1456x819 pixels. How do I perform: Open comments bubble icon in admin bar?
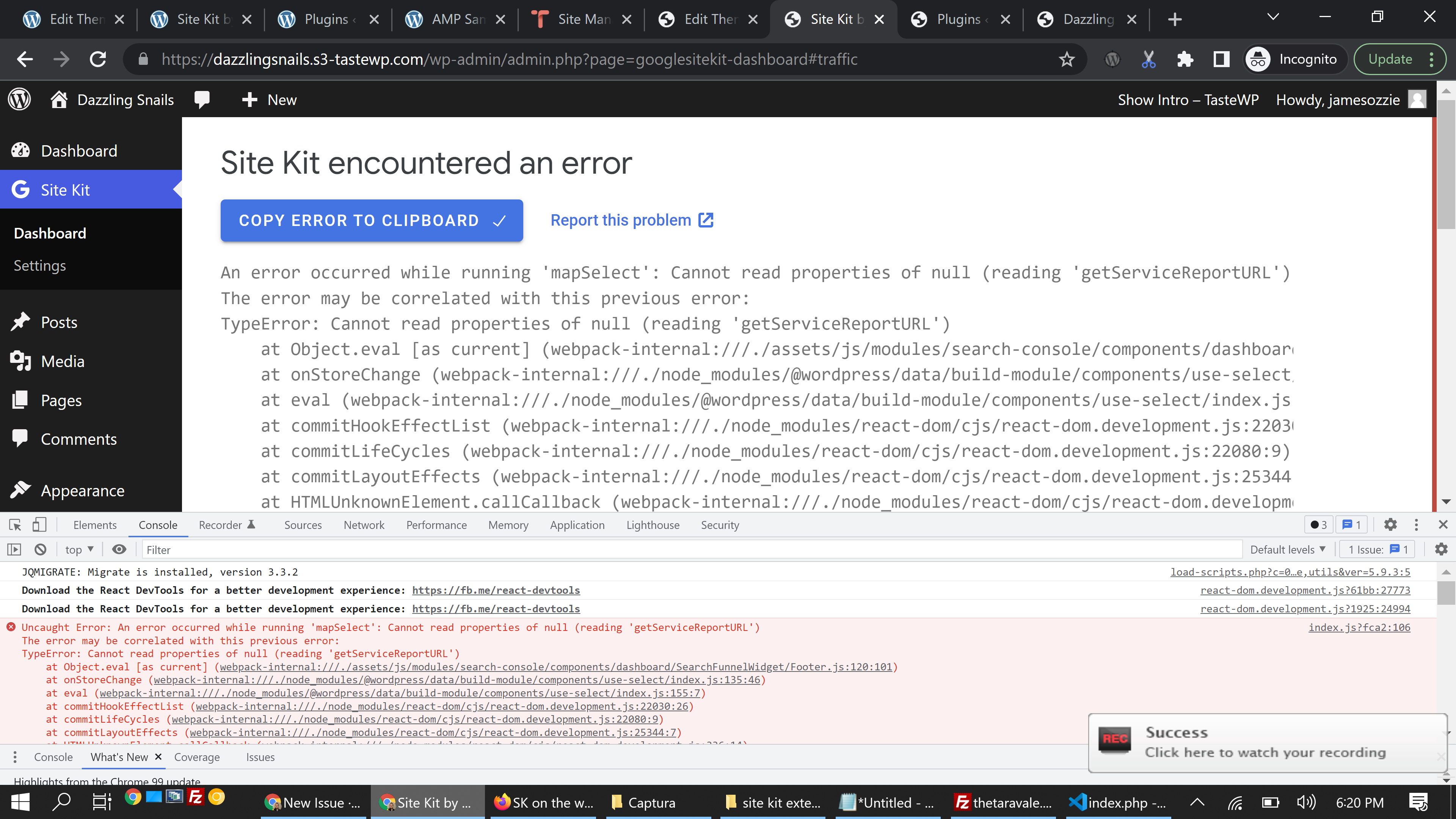coord(202,100)
